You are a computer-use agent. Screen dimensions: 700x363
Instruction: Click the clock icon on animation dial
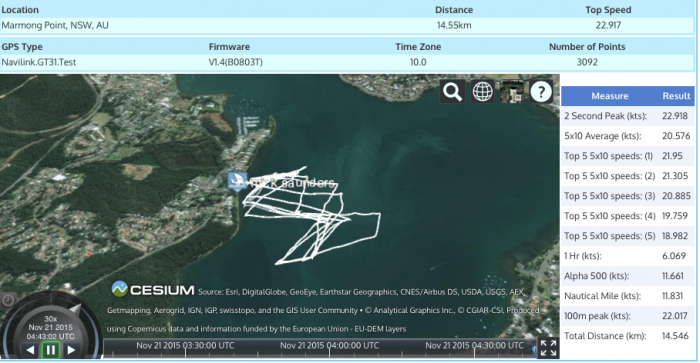(8, 300)
